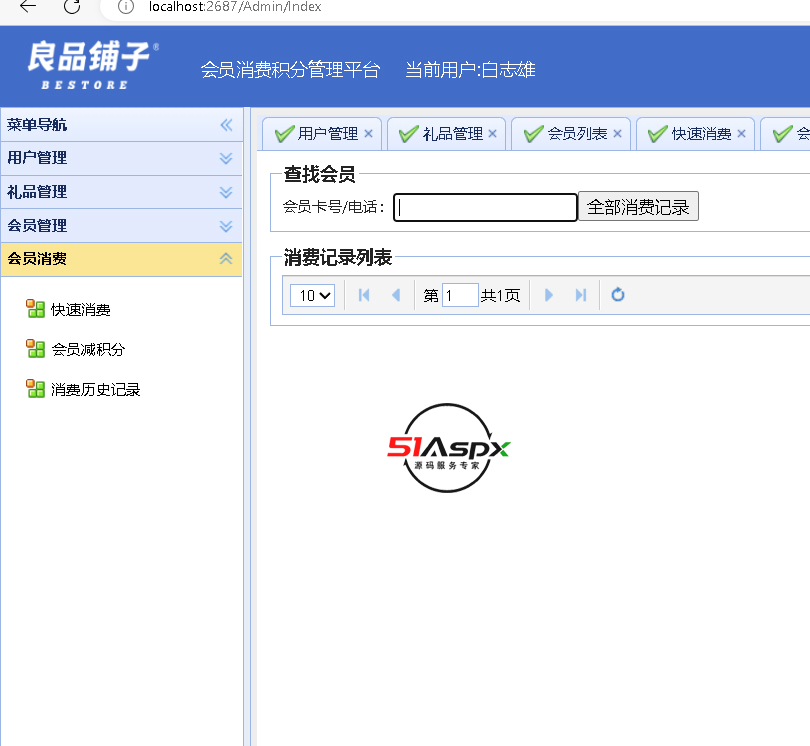Close the 用户管理 tab
Screen dimensions: 810x746
tap(368, 134)
